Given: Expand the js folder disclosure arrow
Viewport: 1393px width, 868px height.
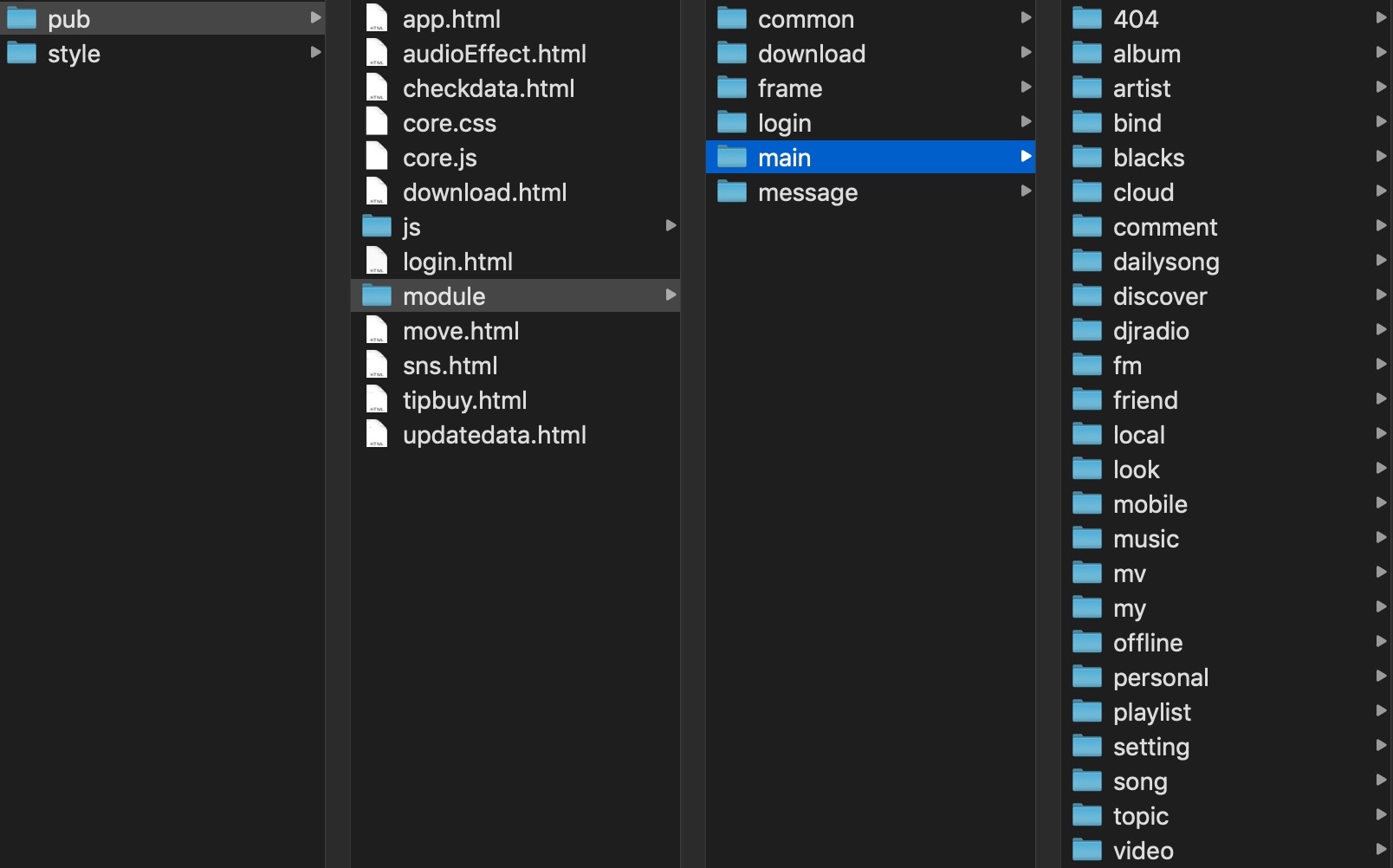Looking at the screenshot, I should click(671, 226).
